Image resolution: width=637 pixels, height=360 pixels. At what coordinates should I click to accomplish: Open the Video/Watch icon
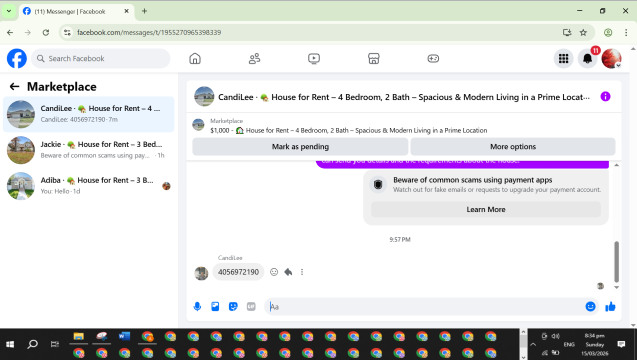(314, 59)
